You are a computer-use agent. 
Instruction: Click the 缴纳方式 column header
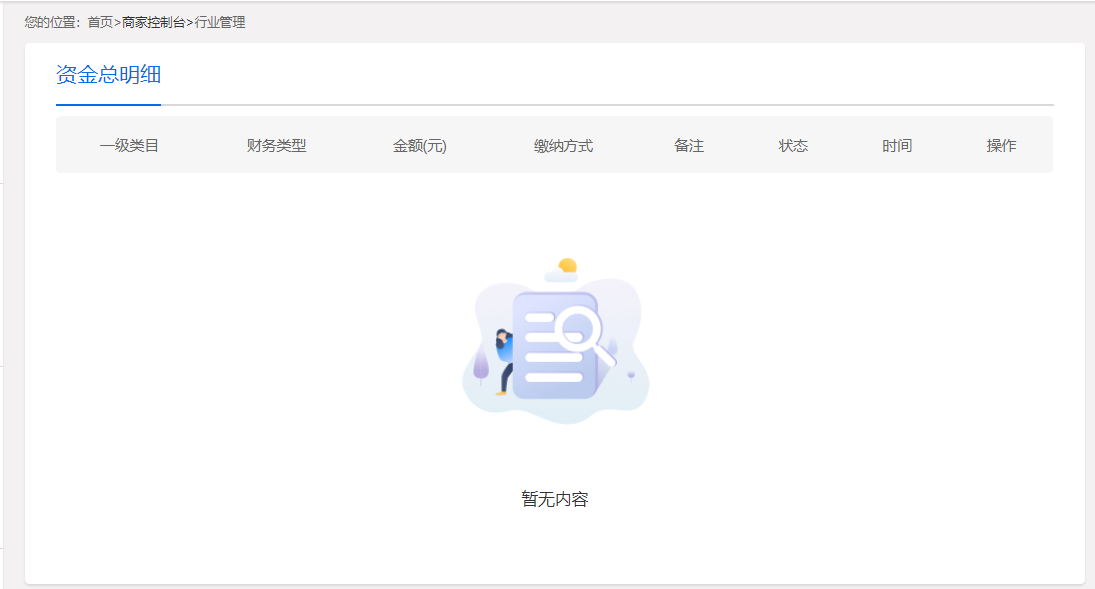click(564, 145)
